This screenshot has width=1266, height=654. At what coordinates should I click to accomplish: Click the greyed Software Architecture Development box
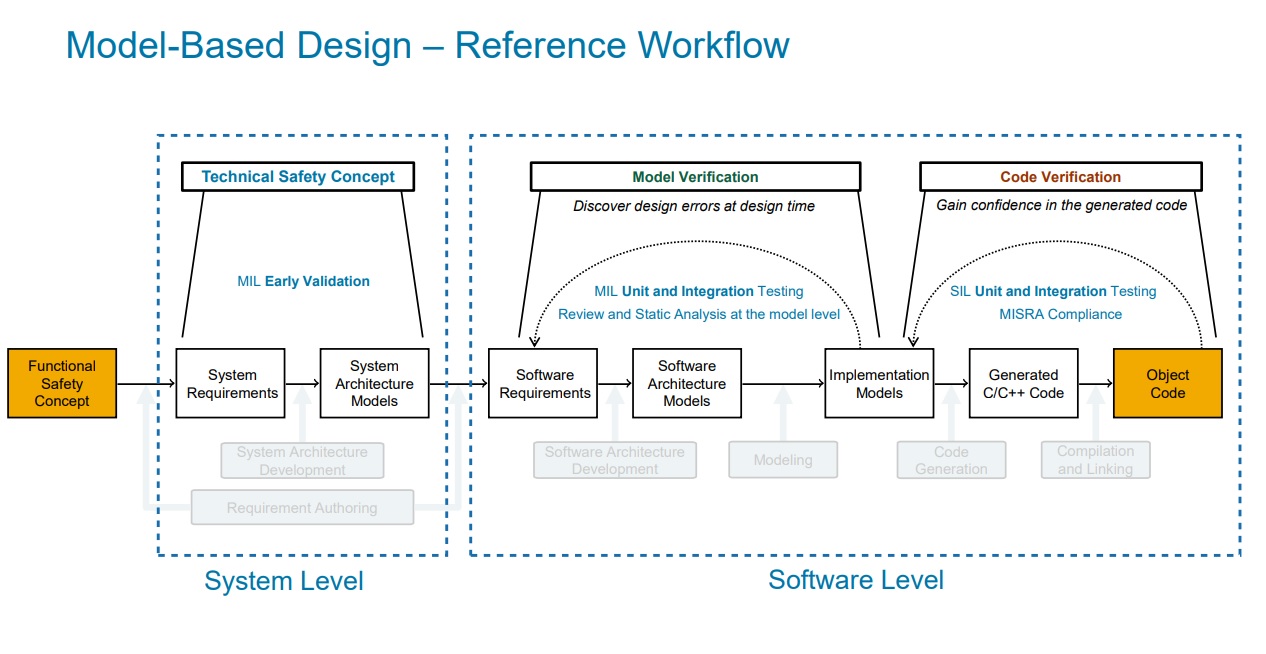click(615, 460)
